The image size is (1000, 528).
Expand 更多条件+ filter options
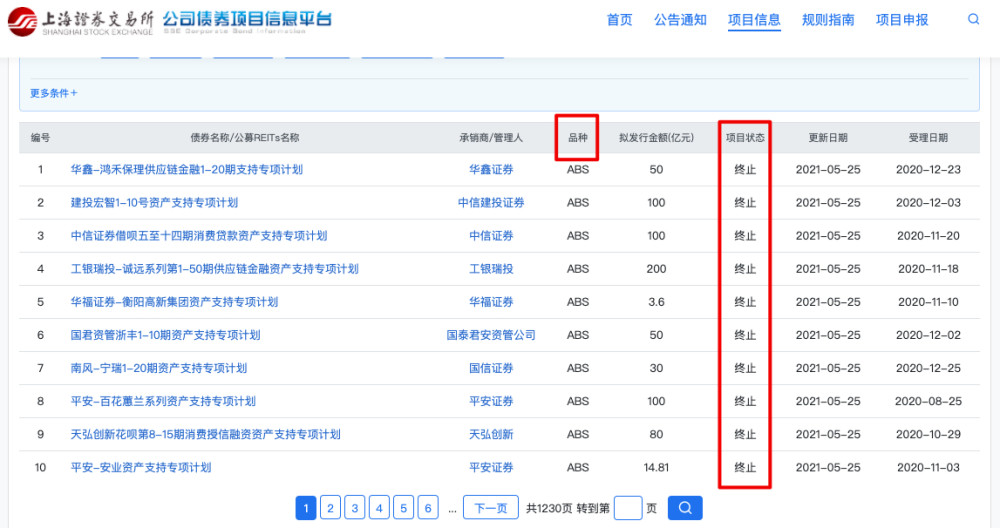(54, 93)
